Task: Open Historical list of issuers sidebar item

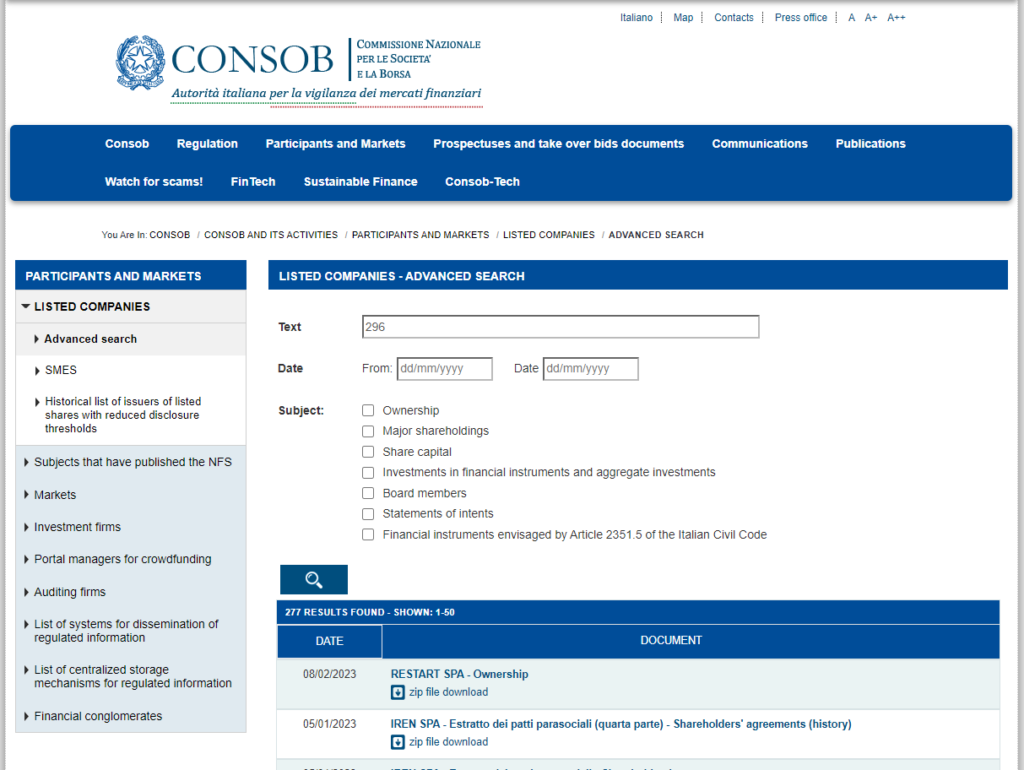Action: point(123,415)
